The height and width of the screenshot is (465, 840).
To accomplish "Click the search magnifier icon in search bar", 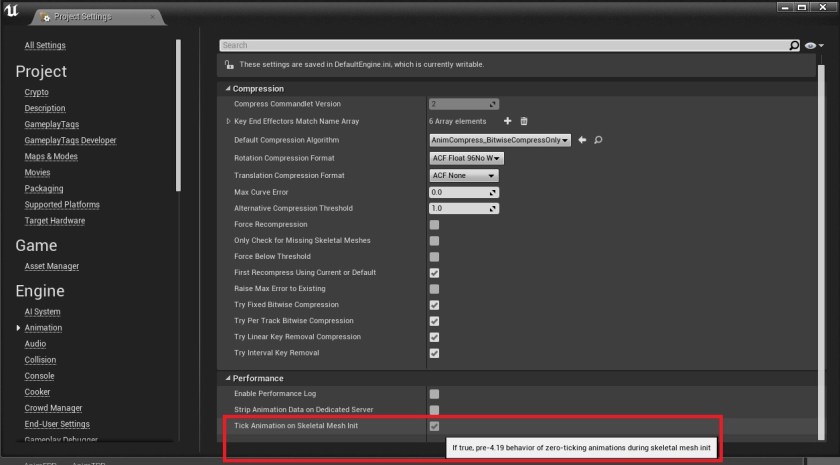I will (x=794, y=45).
